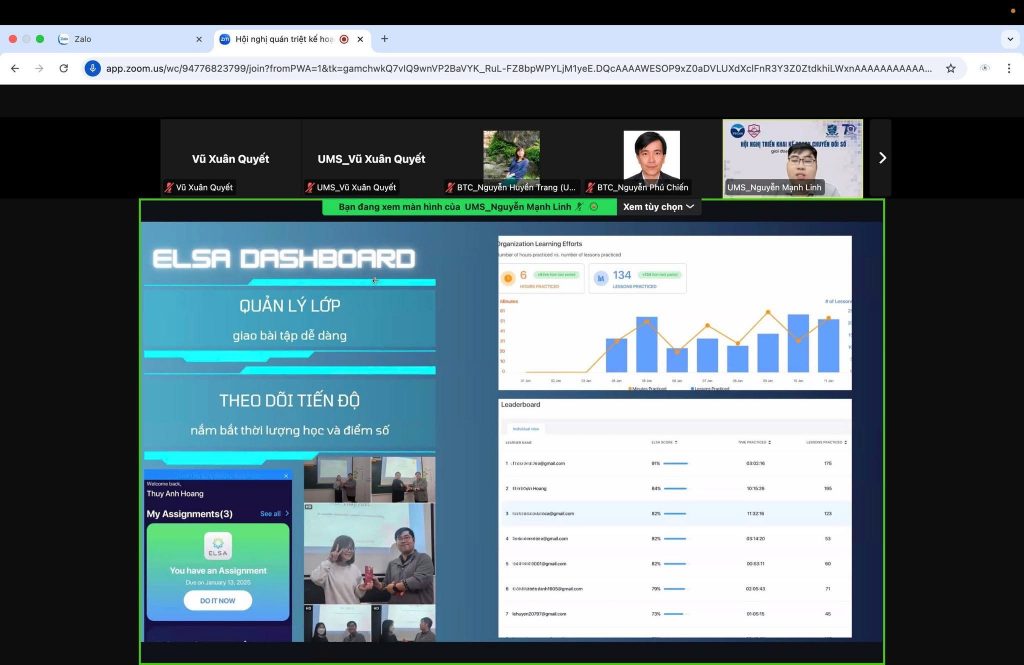Screen dimensions: 1024x665
Task: Open a new browser tab
Action: [x=385, y=39]
